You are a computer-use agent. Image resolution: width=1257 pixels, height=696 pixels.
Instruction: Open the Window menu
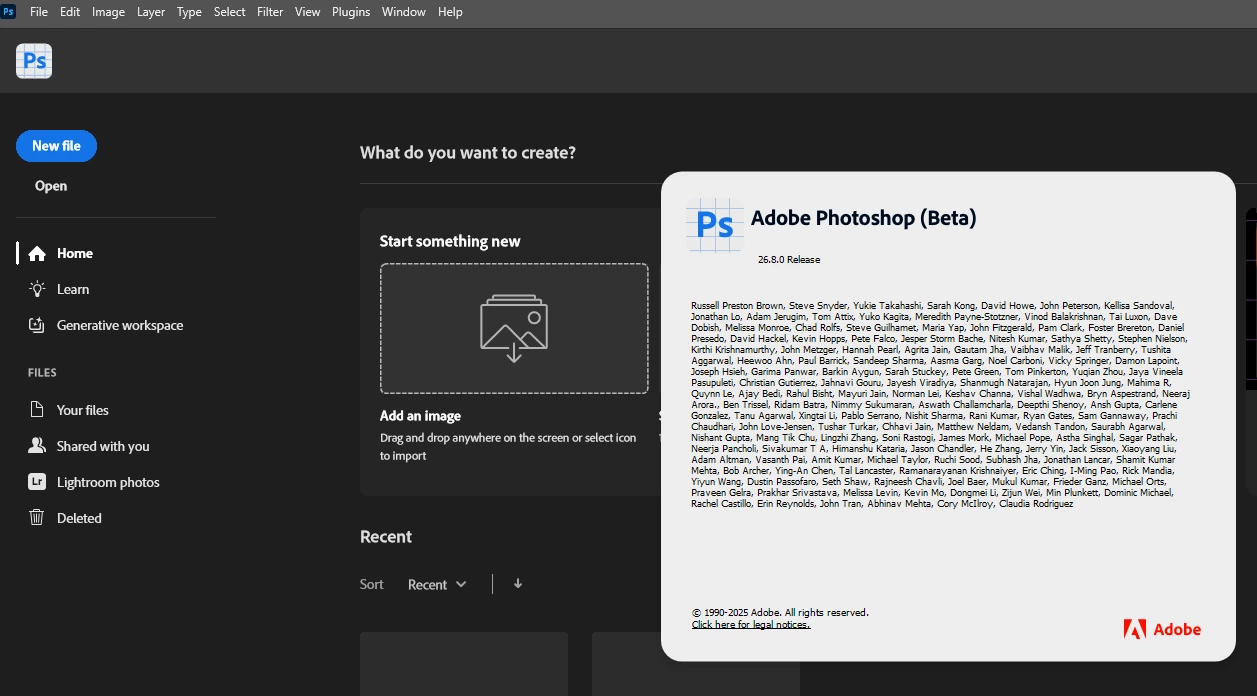pyautogui.click(x=403, y=12)
